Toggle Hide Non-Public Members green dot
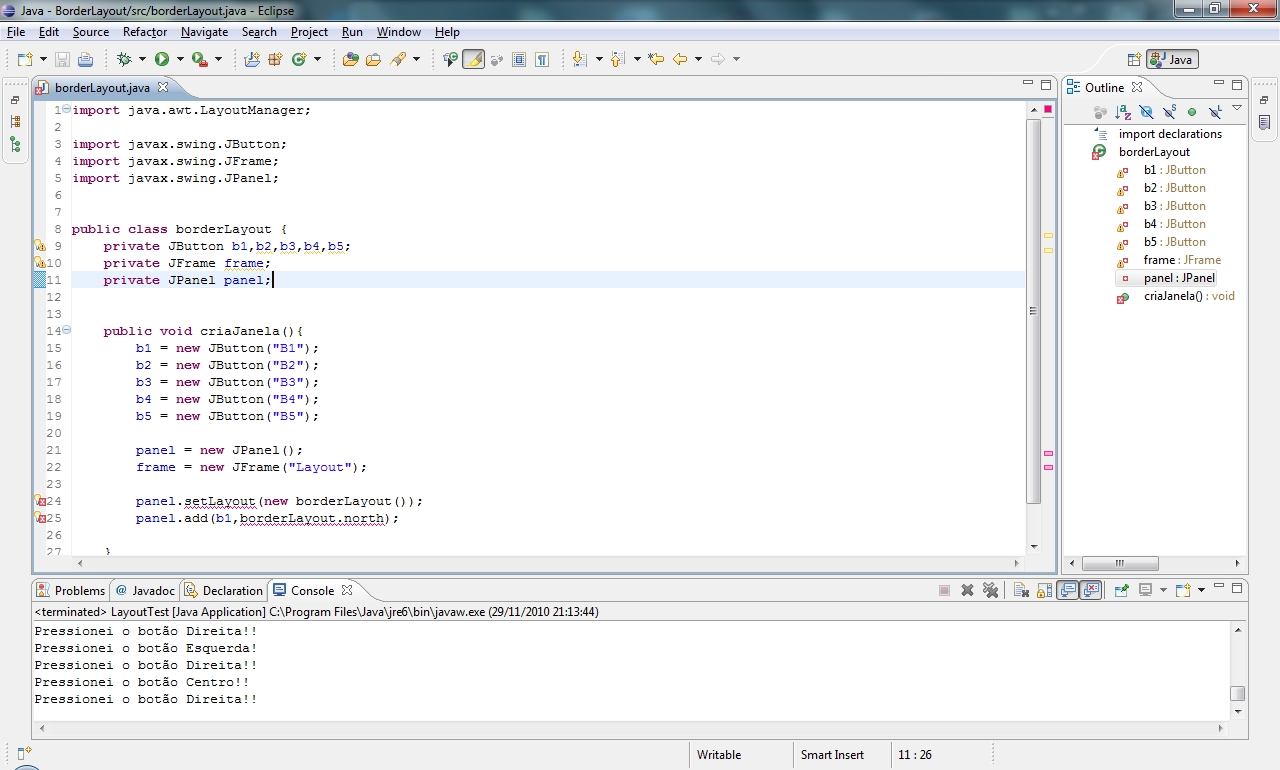Viewport: 1280px width, 770px height. (x=1192, y=112)
